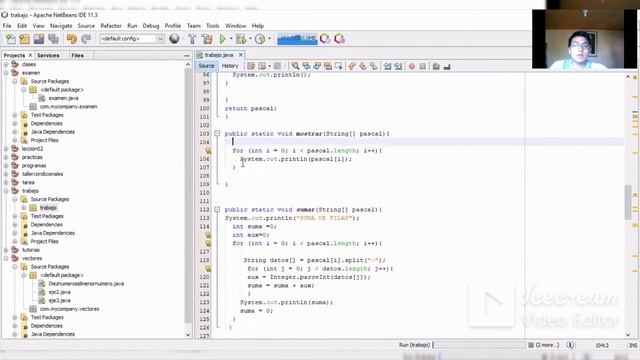Click the memory usage bar
The image size is (640, 360).
(x=297, y=39)
